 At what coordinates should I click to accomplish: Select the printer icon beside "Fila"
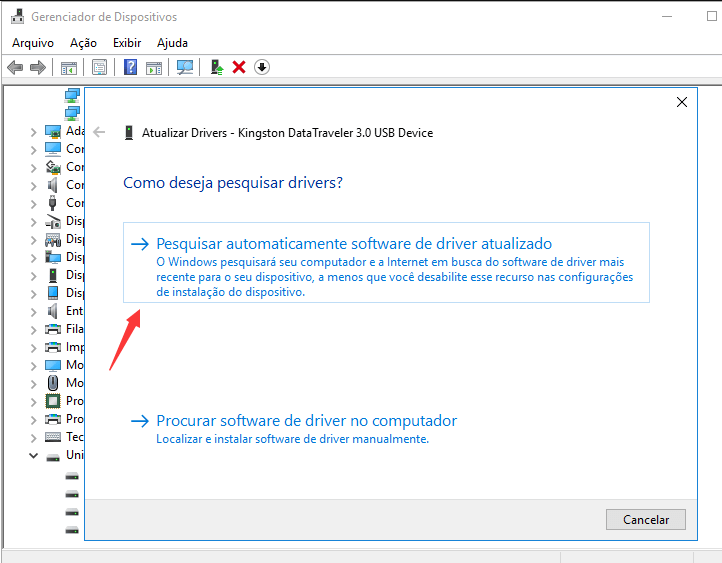53,329
